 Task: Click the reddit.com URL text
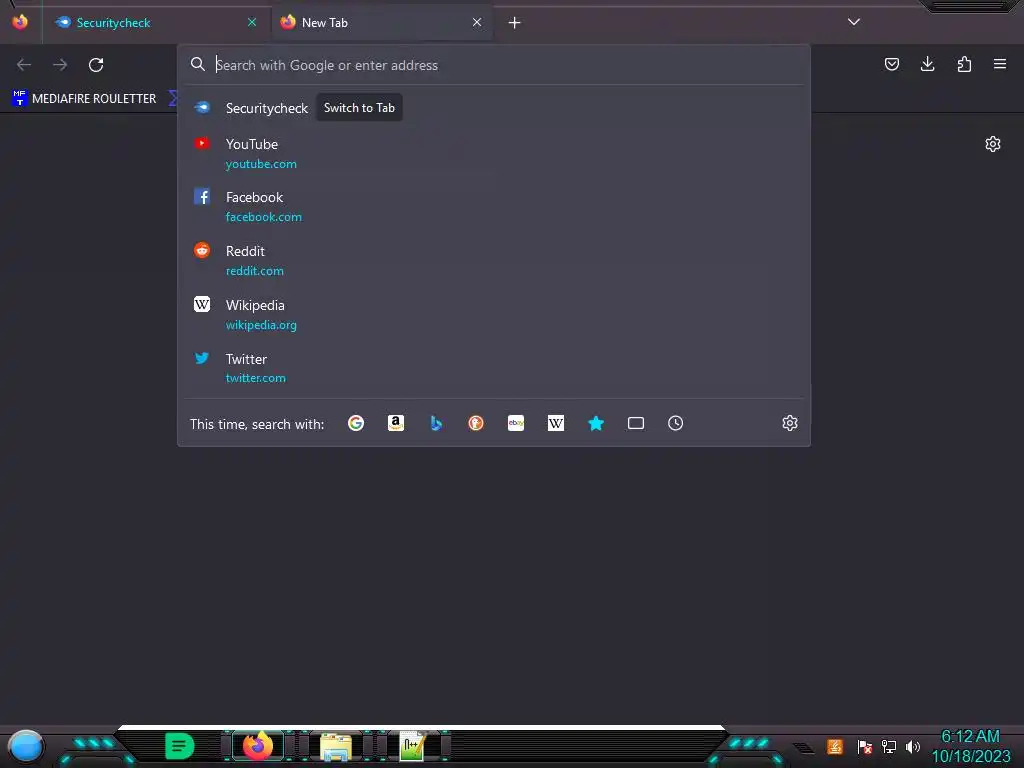coord(255,271)
